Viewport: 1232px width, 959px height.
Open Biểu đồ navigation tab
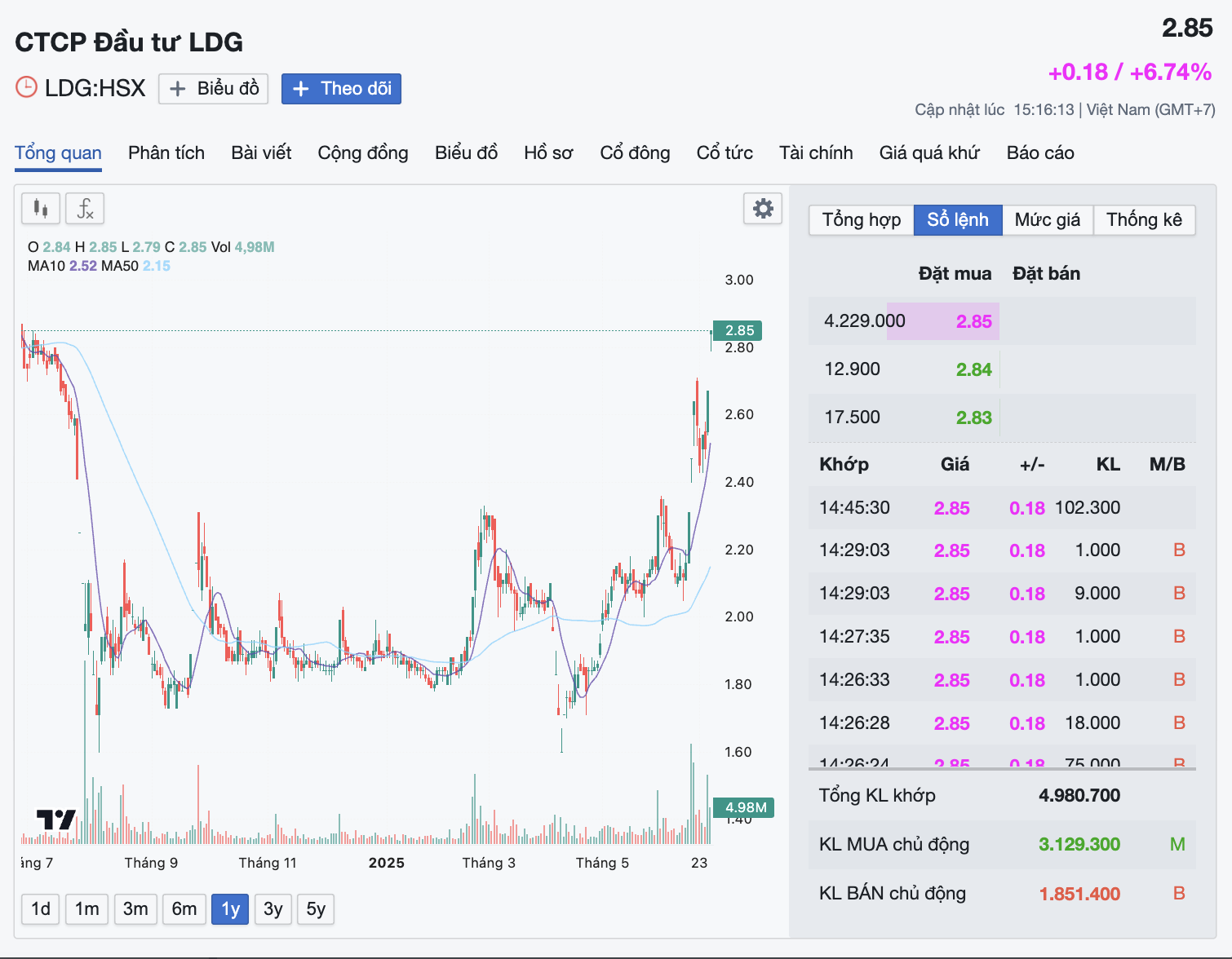pyautogui.click(x=466, y=153)
